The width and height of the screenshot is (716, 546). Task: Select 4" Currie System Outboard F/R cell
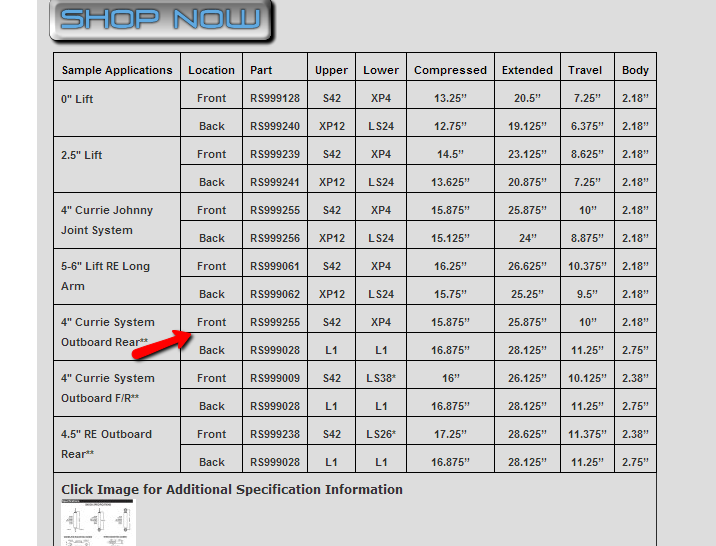(117, 389)
